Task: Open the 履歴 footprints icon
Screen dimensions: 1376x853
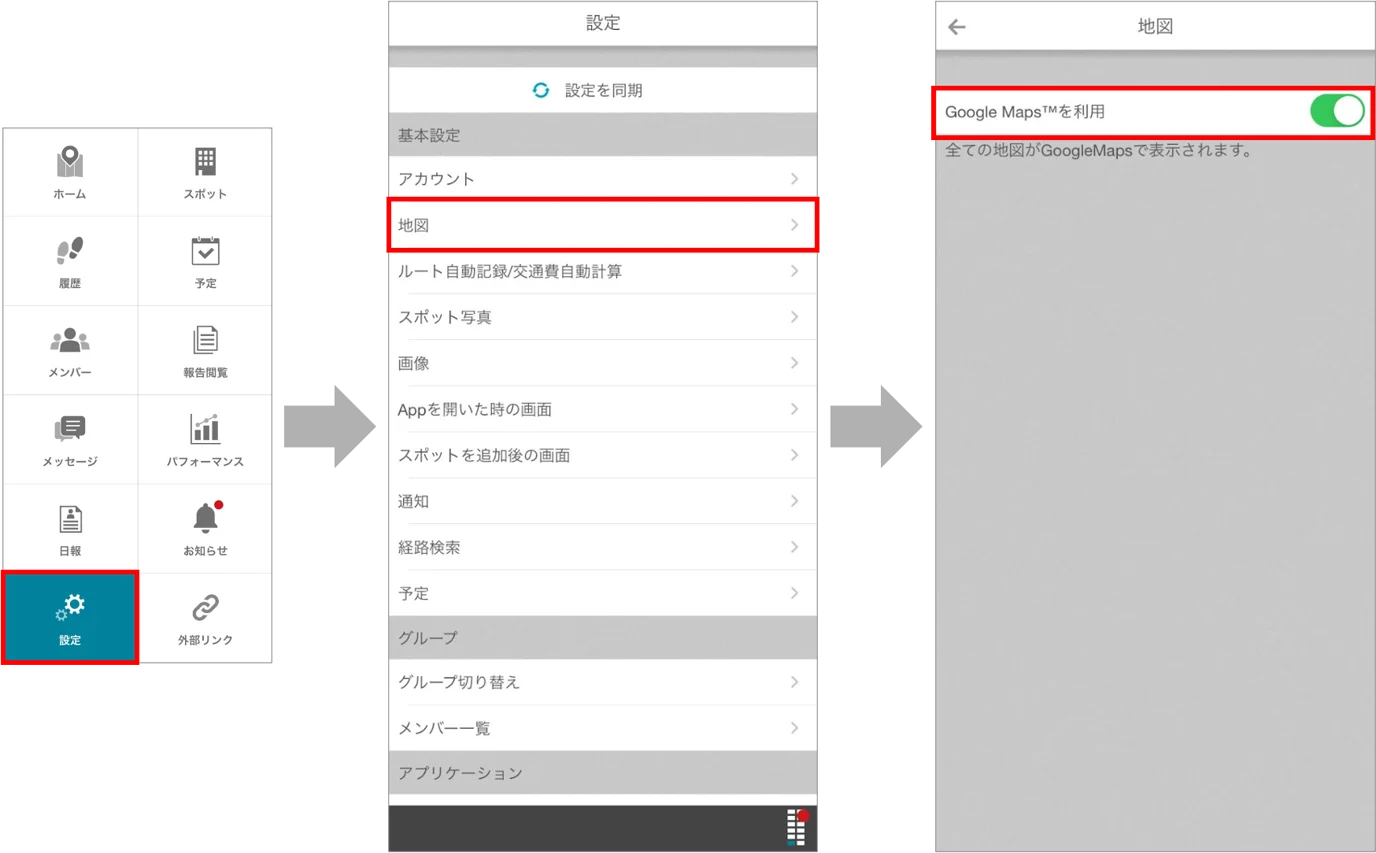Action: tap(69, 251)
